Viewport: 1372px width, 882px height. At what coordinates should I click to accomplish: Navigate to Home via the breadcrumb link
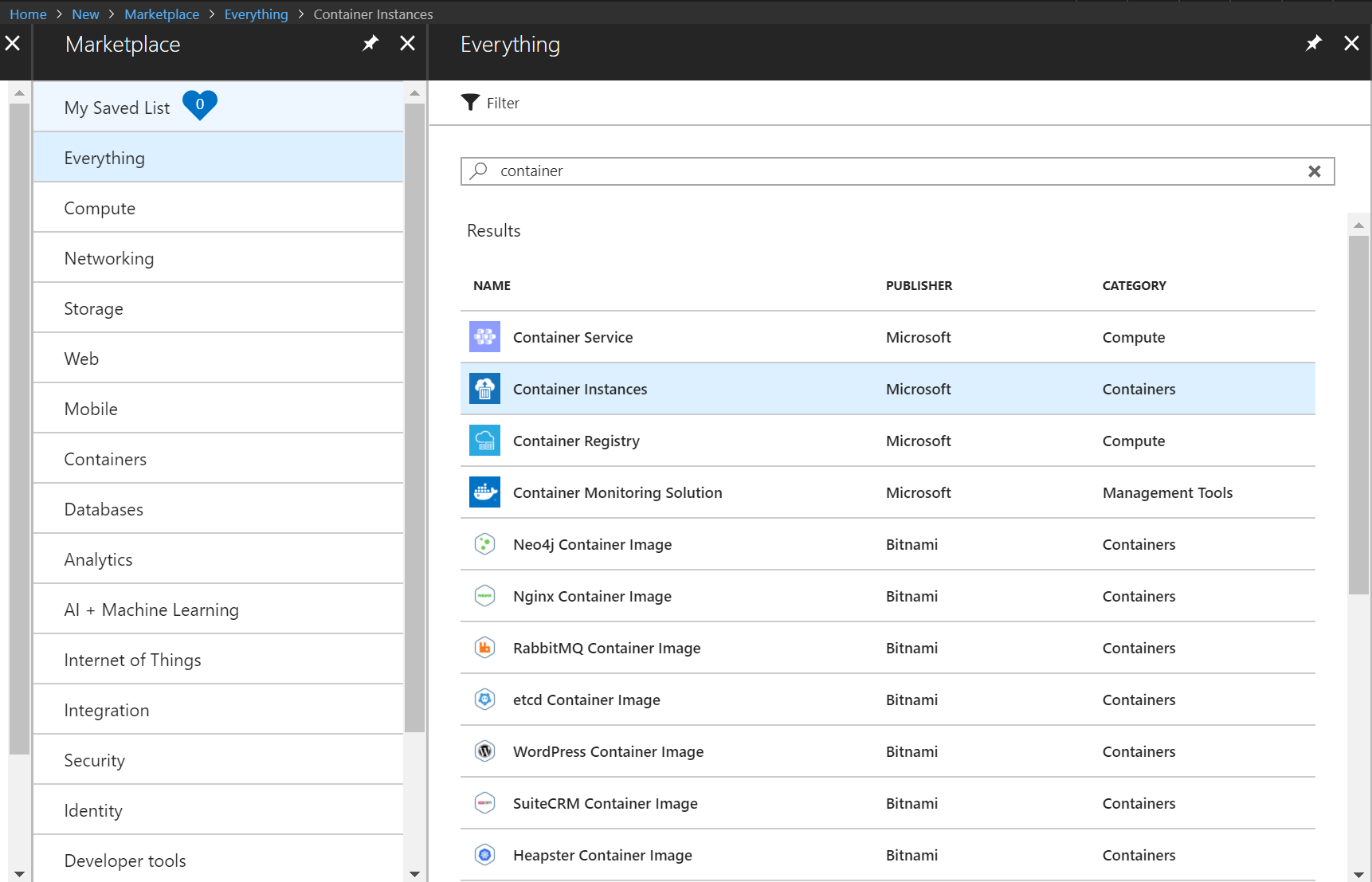point(28,14)
